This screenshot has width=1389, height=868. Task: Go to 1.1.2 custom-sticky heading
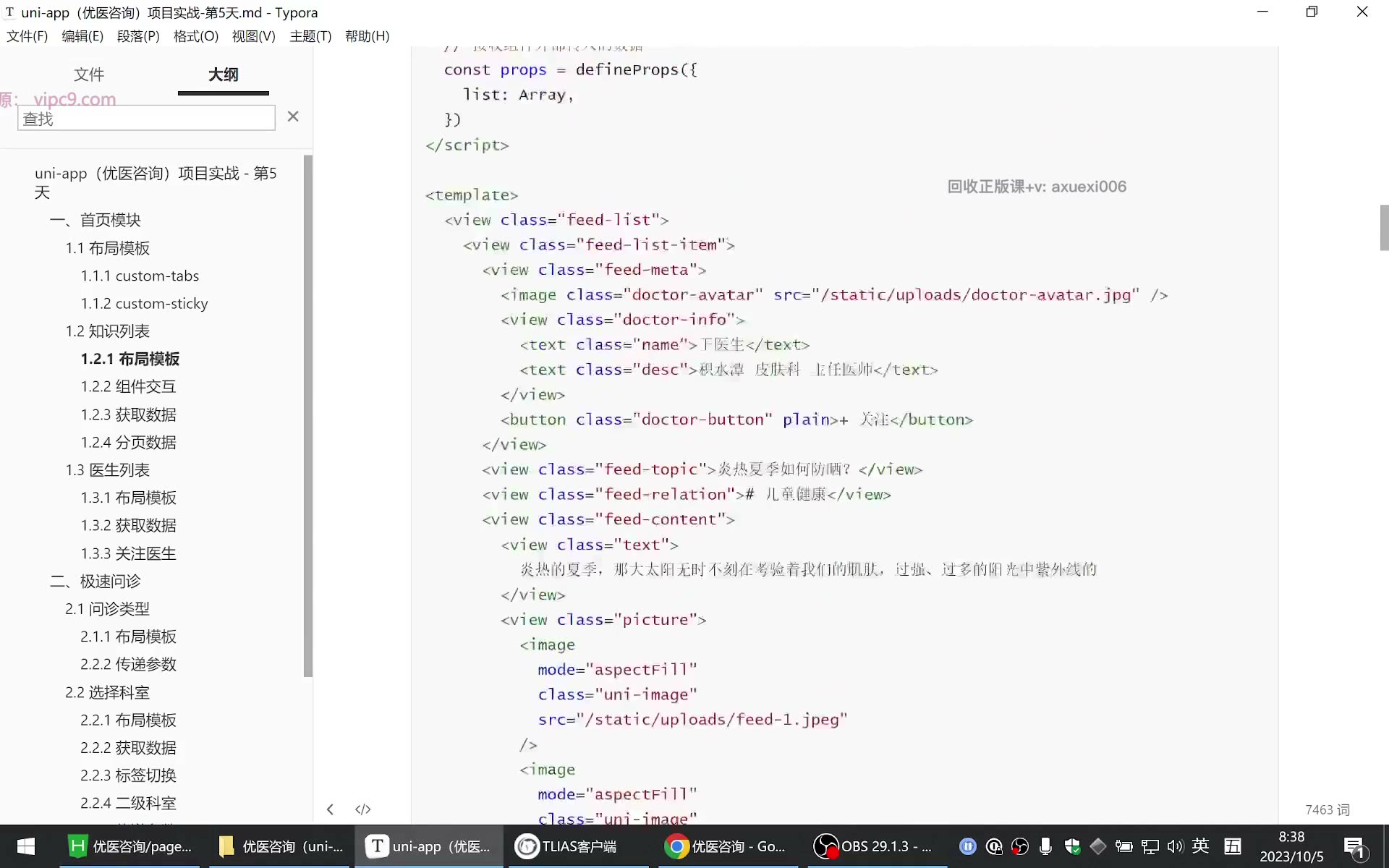pyautogui.click(x=145, y=304)
